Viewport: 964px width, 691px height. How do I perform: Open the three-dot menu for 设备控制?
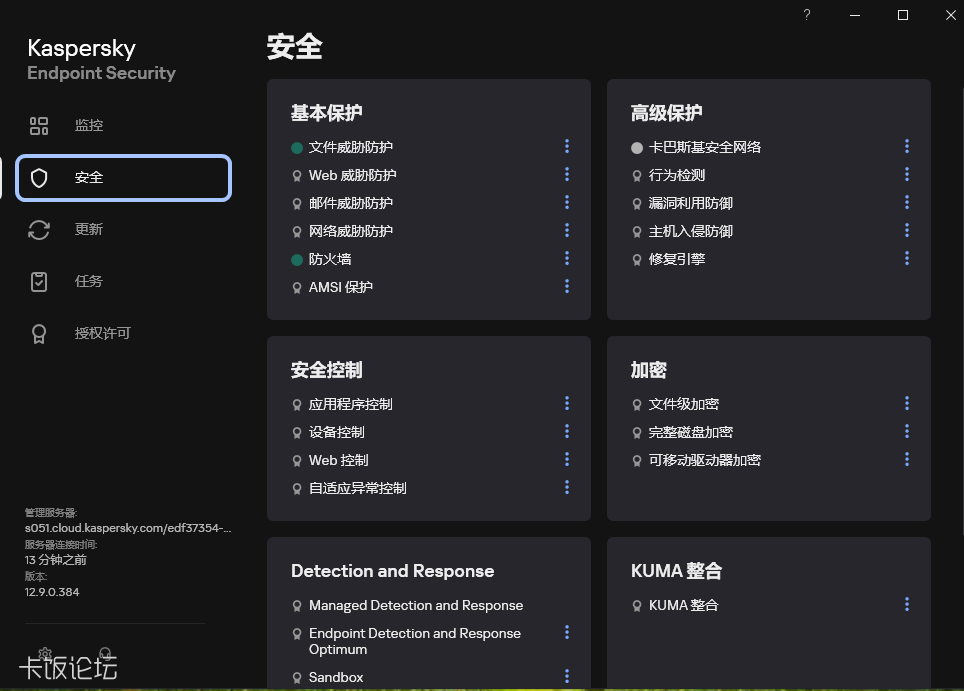(567, 432)
